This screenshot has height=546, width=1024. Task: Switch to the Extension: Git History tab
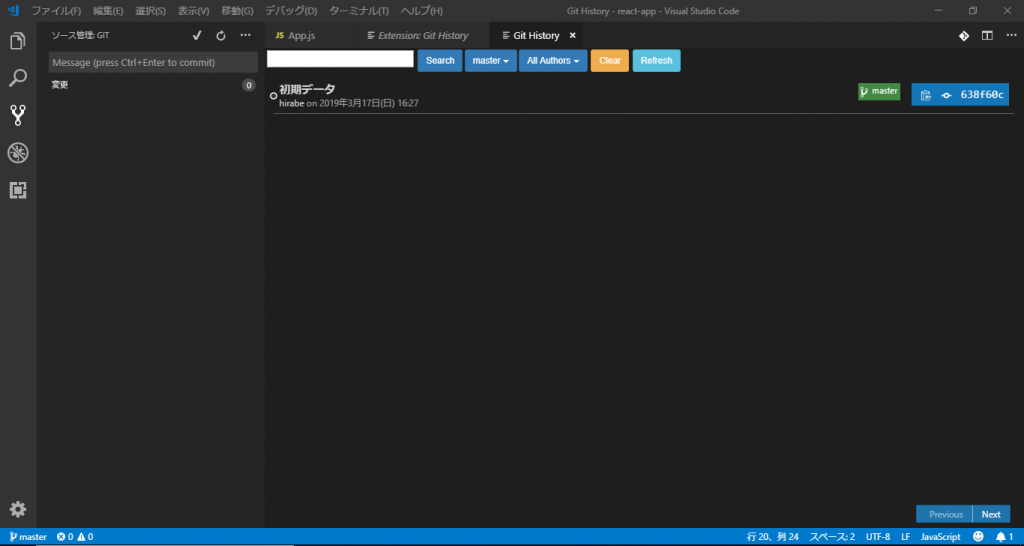pyautogui.click(x=422, y=35)
